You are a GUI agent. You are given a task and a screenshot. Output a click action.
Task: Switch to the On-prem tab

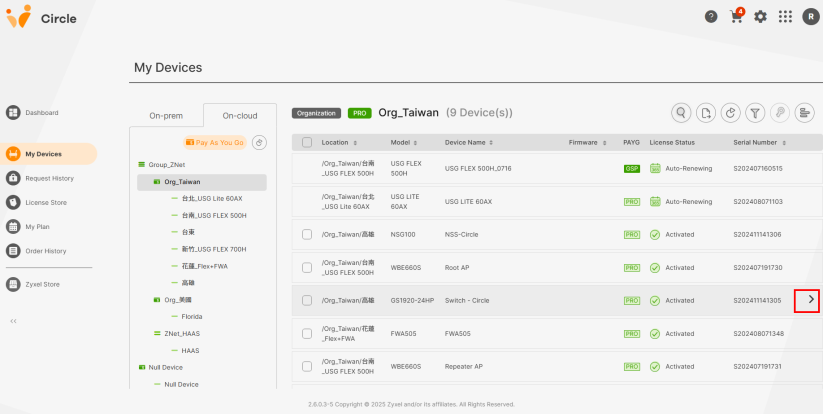(166, 115)
